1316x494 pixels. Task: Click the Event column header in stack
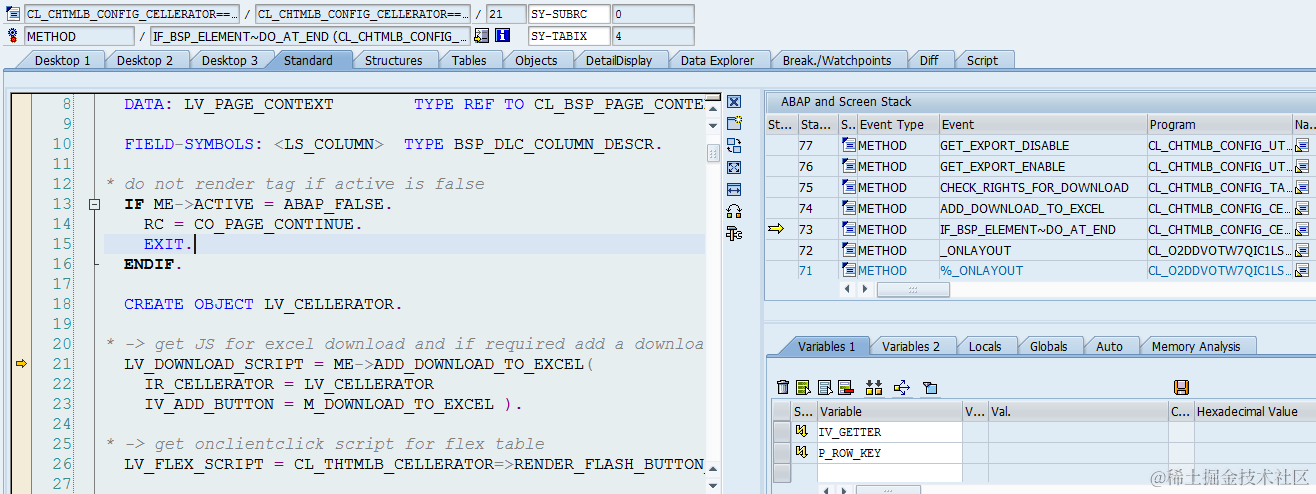(x=1042, y=125)
